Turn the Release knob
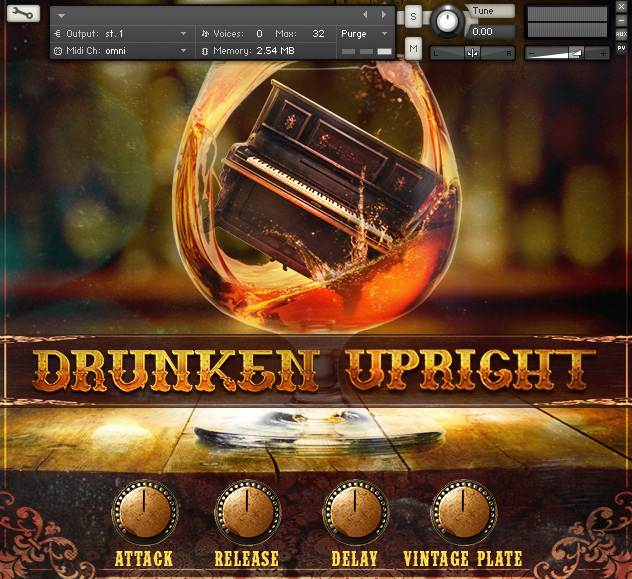The width and height of the screenshot is (632, 579). click(x=248, y=511)
